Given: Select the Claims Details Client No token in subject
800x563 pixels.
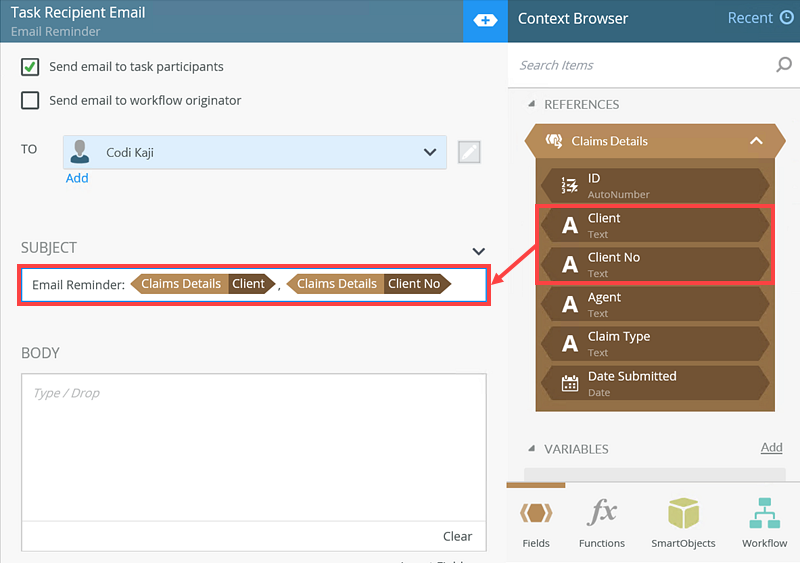Looking at the screenshot, I should pyautogui.click(x=369, y=284).
